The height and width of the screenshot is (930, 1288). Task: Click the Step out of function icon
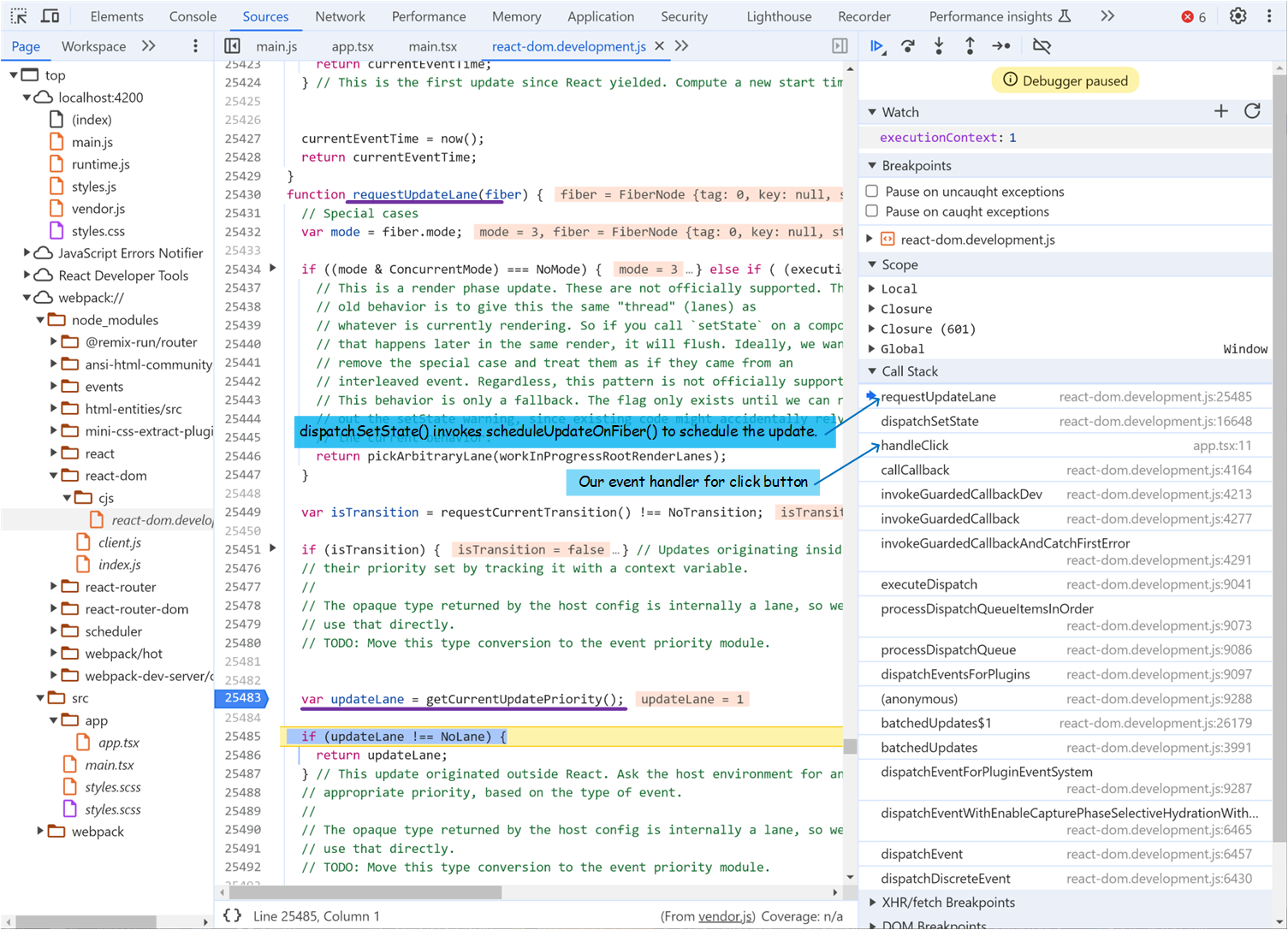coord(970,46)
